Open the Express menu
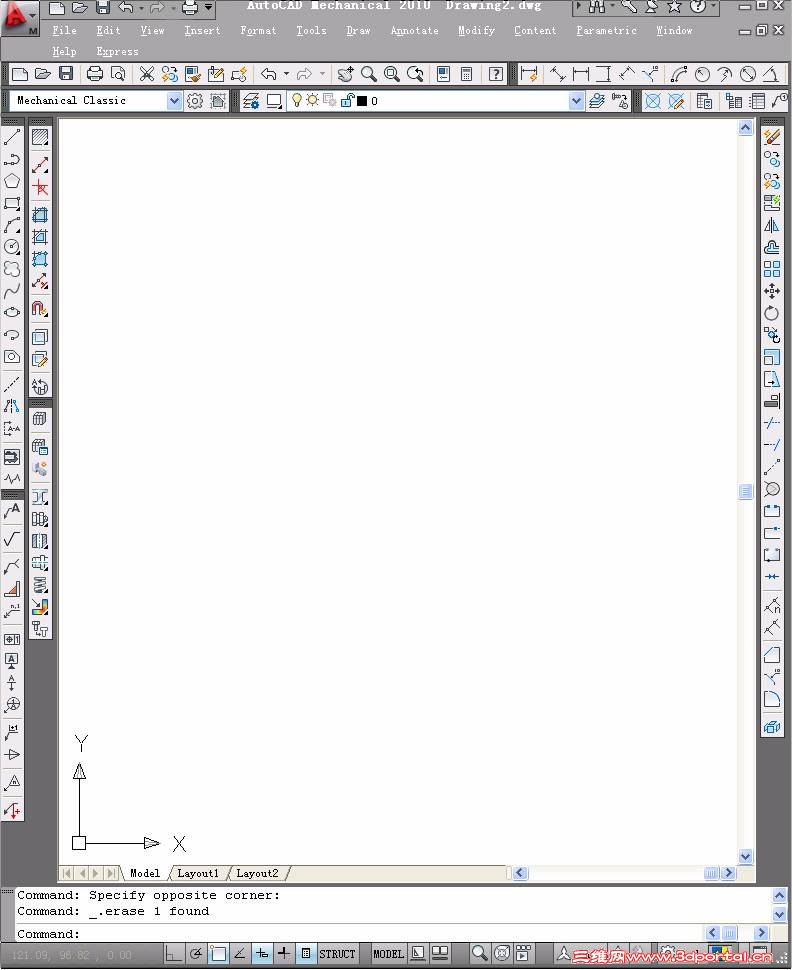The width and height of the screenshot is (792, 970). [118, 51]
